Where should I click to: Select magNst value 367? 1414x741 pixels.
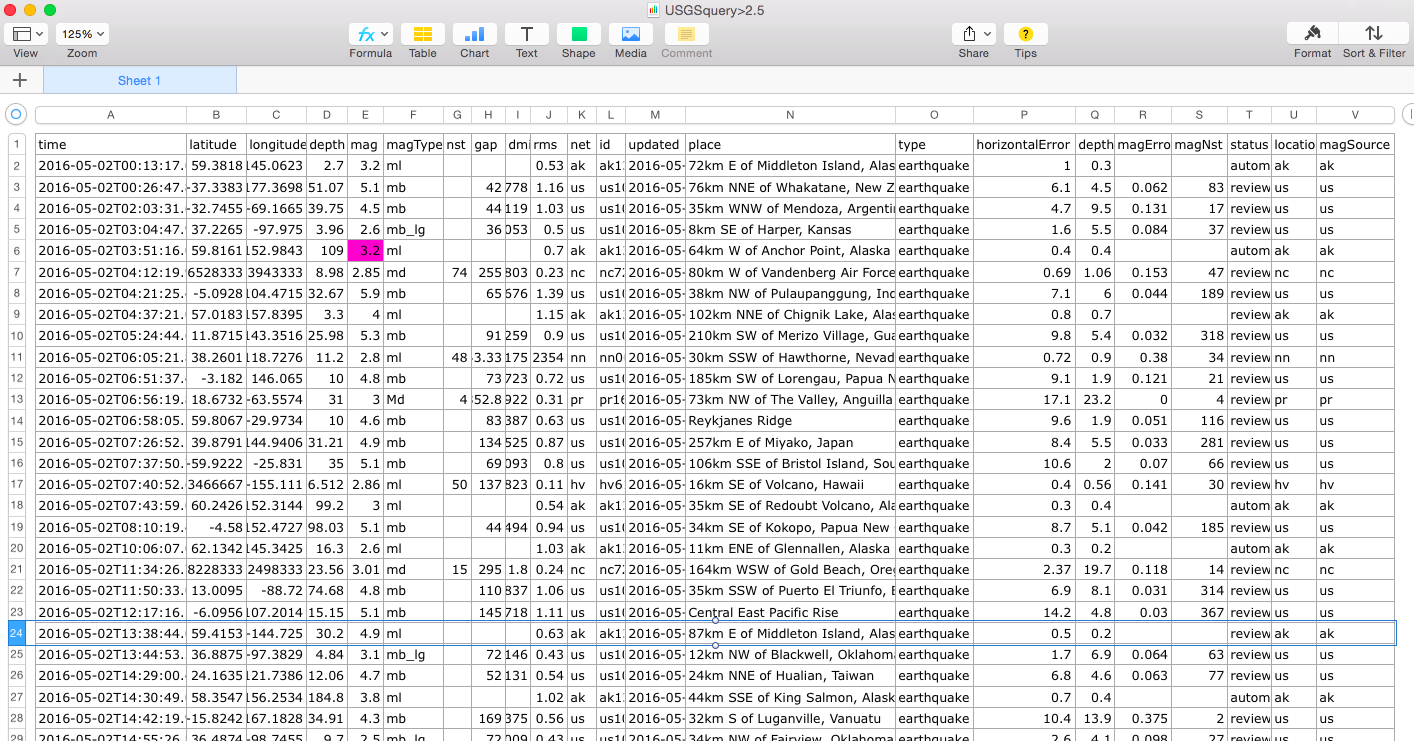tap(1199, 612)
